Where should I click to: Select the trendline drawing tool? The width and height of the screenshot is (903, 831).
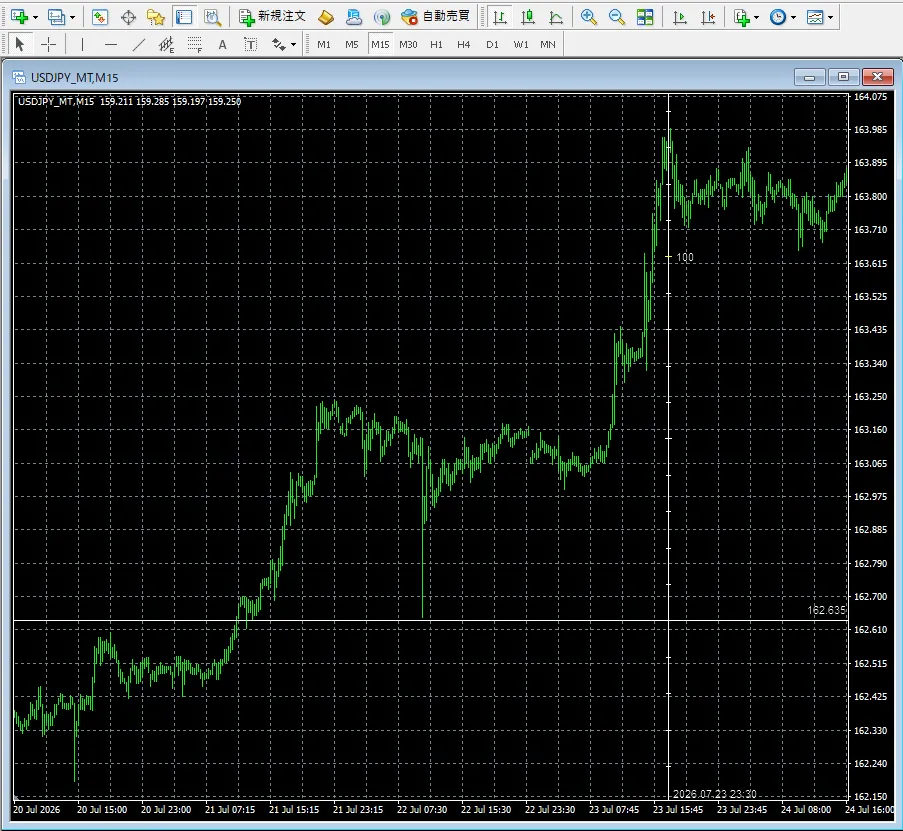(138, 44)
